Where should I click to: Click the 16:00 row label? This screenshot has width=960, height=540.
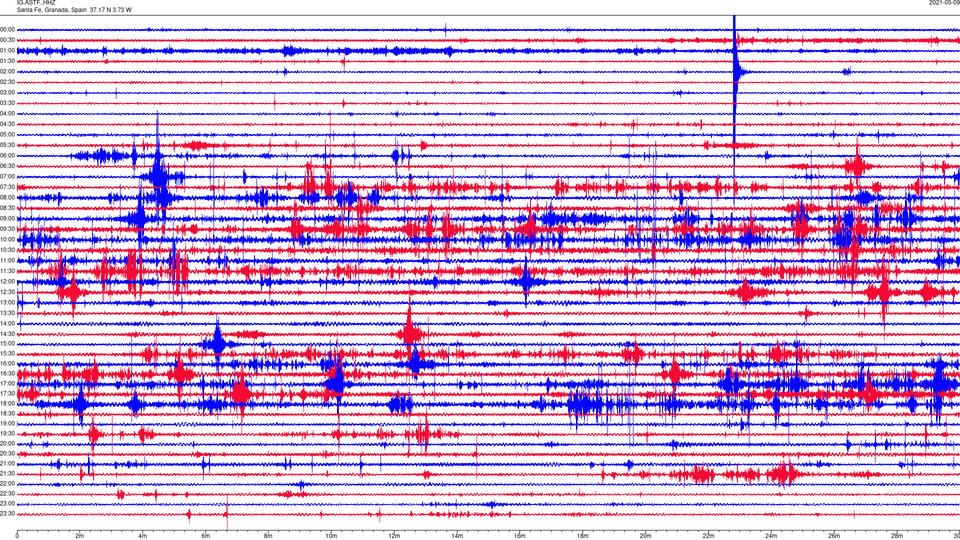[x=7, y=363]
